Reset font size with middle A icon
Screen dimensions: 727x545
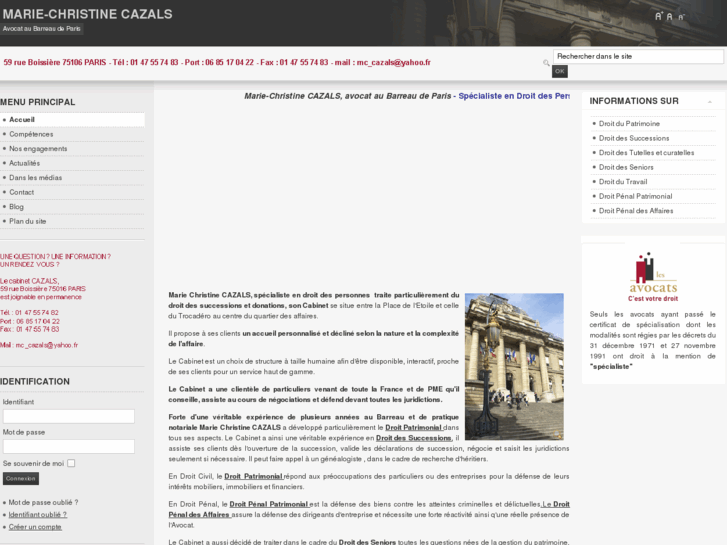click(669, 17)
